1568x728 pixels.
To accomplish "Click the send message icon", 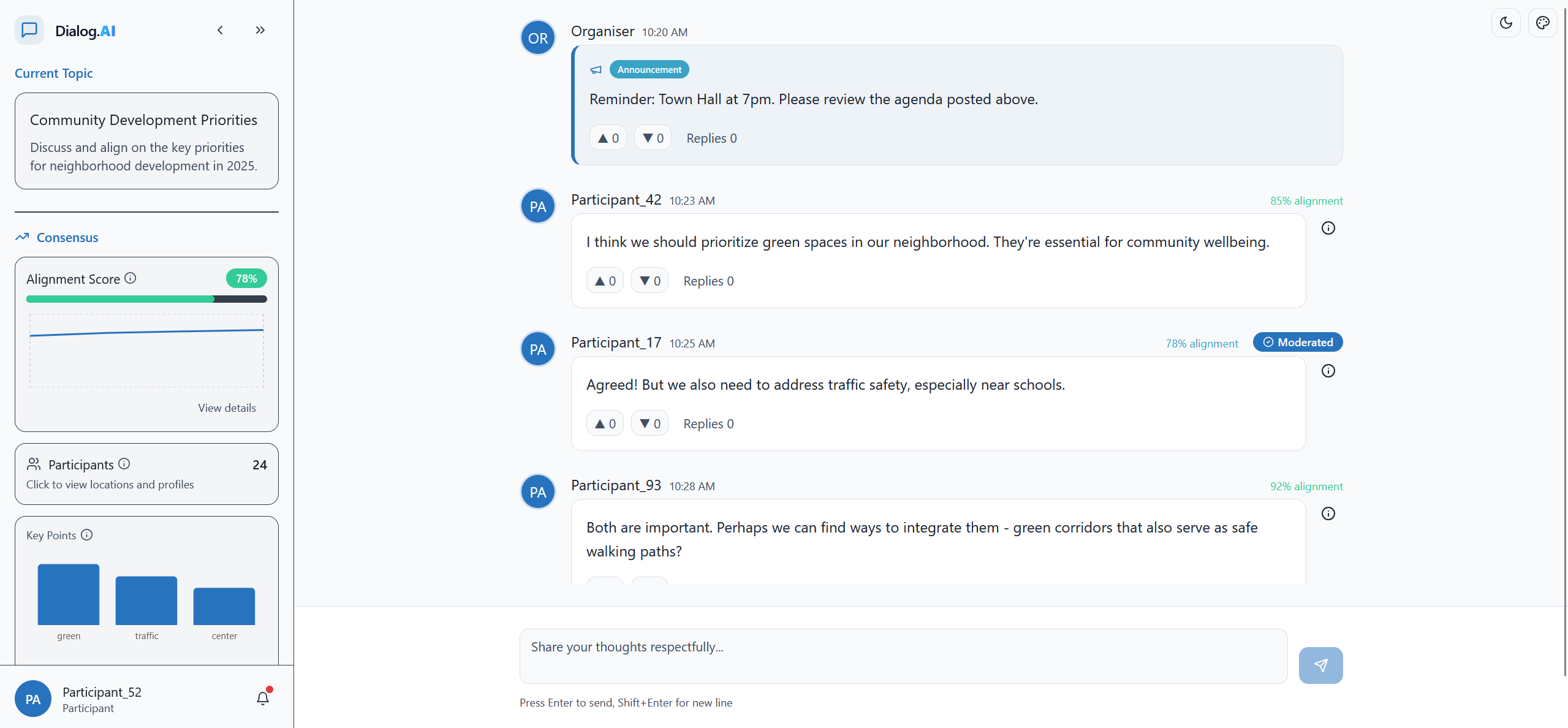I will tap(1320, 664).
